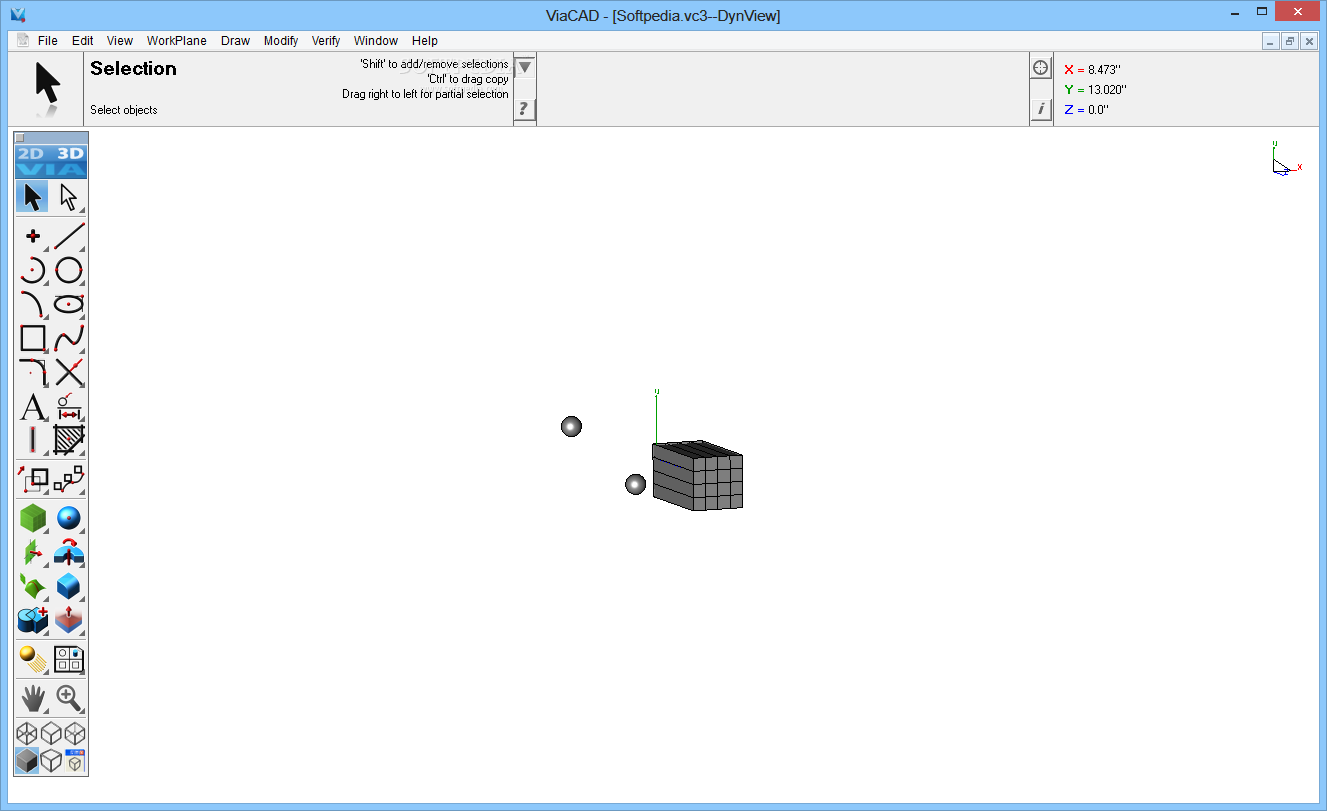Switch to wireframe display mode cube
1327x811 pixels.
27,734
